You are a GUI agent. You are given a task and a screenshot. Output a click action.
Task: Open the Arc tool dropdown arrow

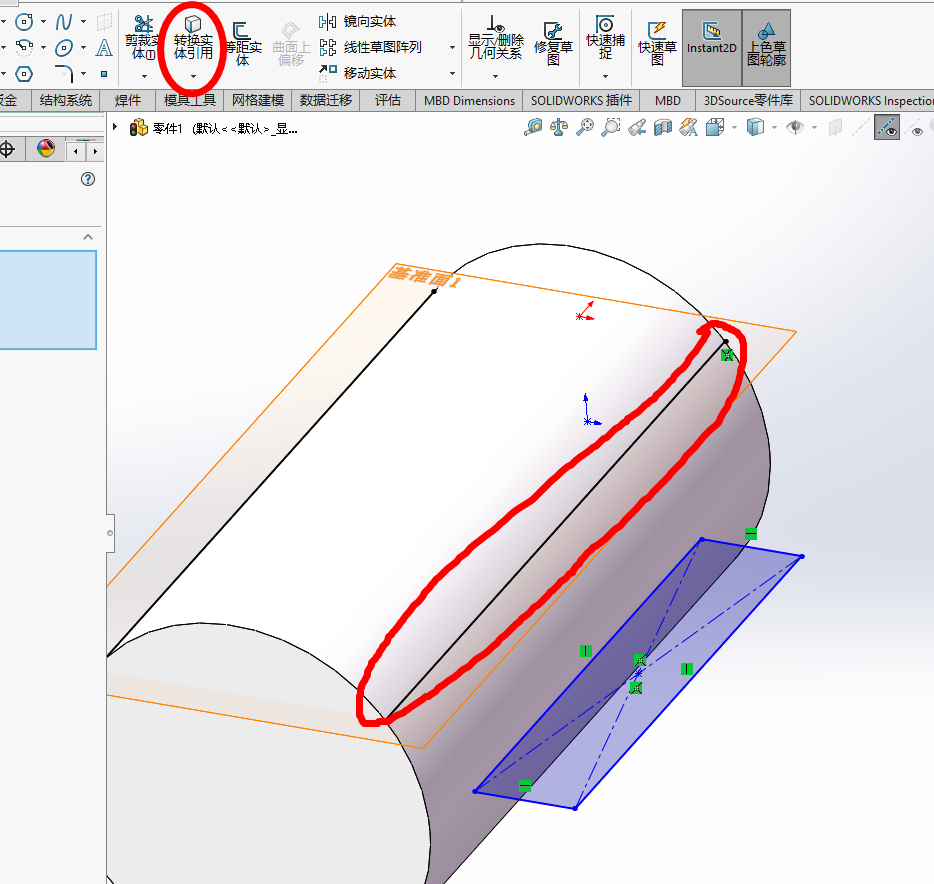pos(43,47)
